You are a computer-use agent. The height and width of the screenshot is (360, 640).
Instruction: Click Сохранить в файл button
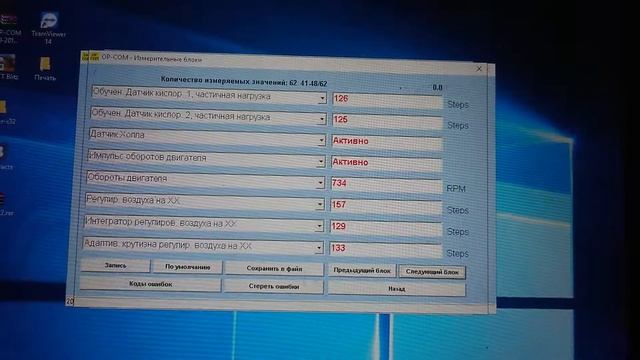[274, 269]
